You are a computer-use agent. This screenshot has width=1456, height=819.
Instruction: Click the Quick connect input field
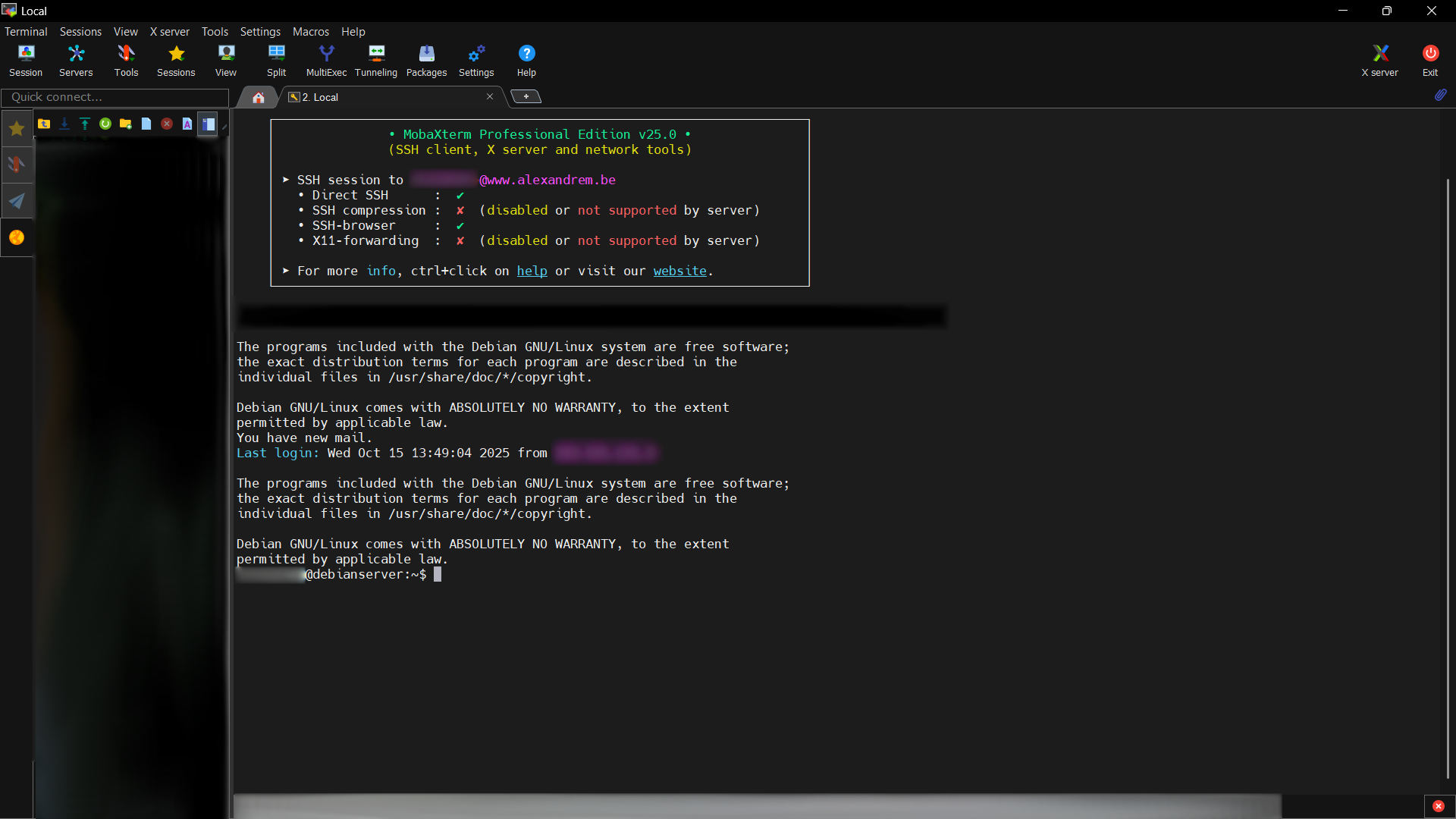(x=115, y=97)
